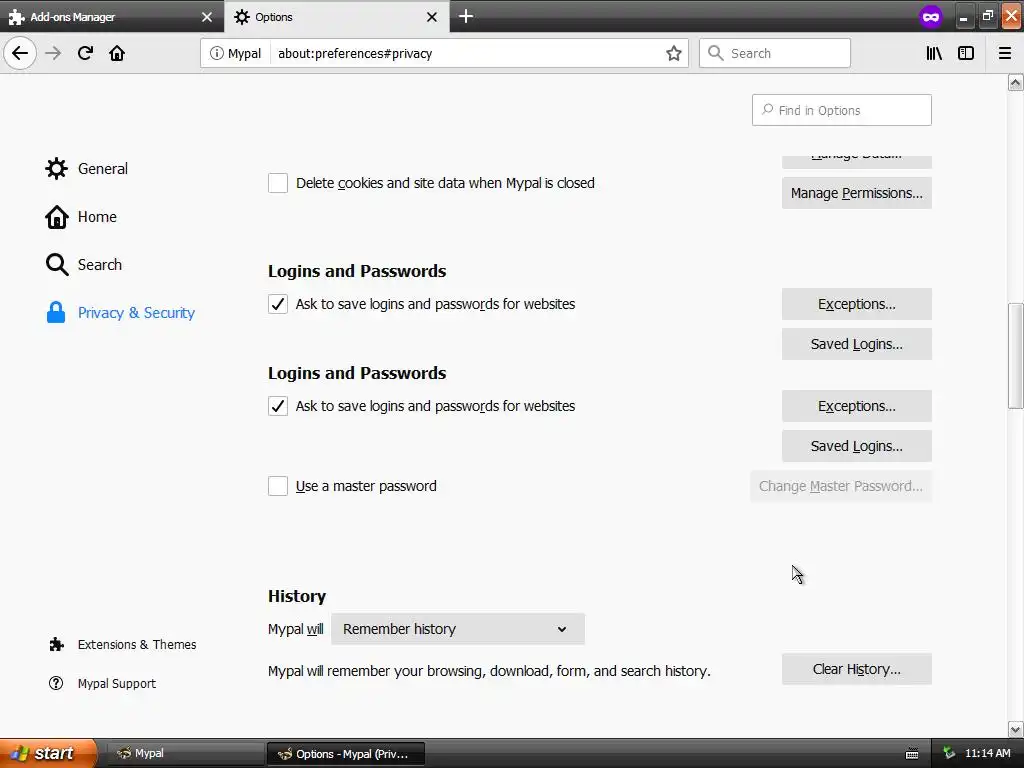The image size is (1024, 768).
Task: Click the Windows start button
Action: click(x=48, y=753)
